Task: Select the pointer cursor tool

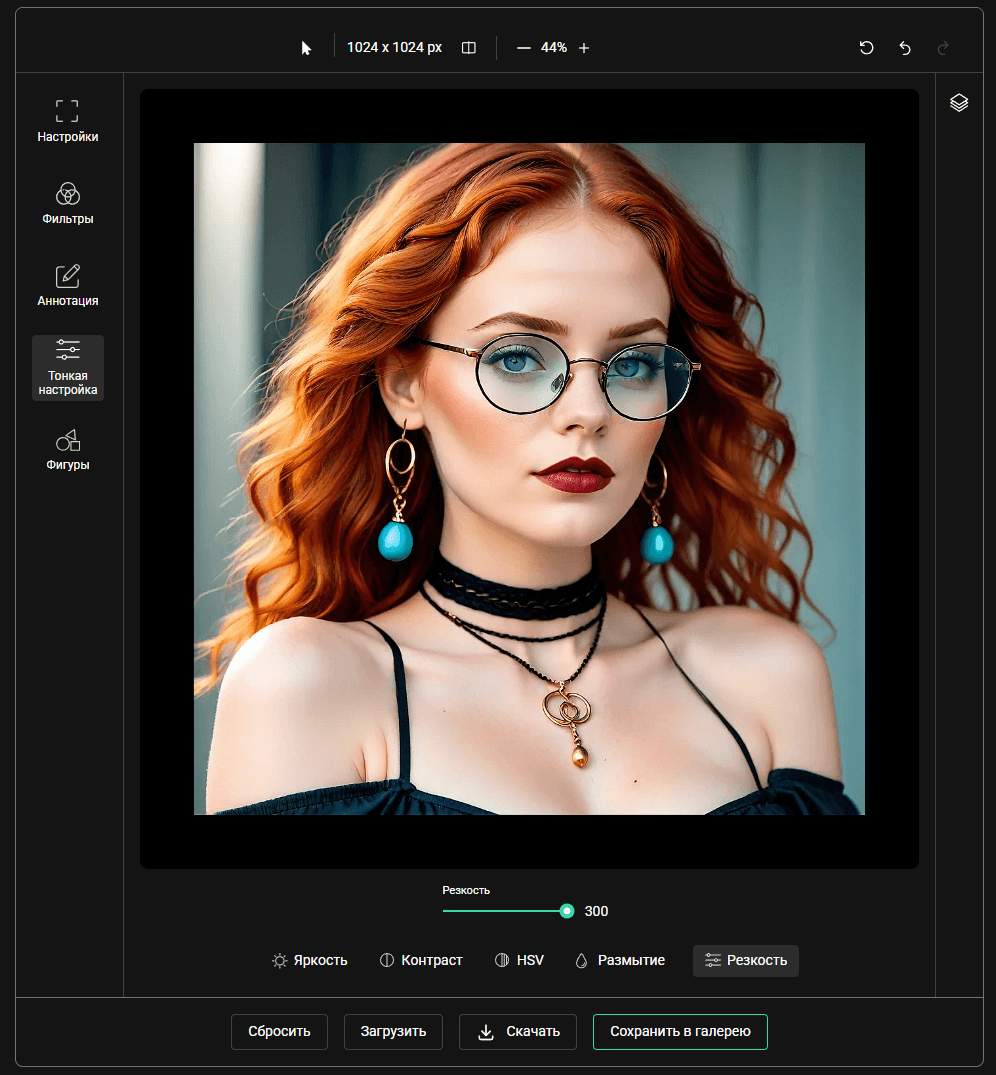Action: coord(306,48)
